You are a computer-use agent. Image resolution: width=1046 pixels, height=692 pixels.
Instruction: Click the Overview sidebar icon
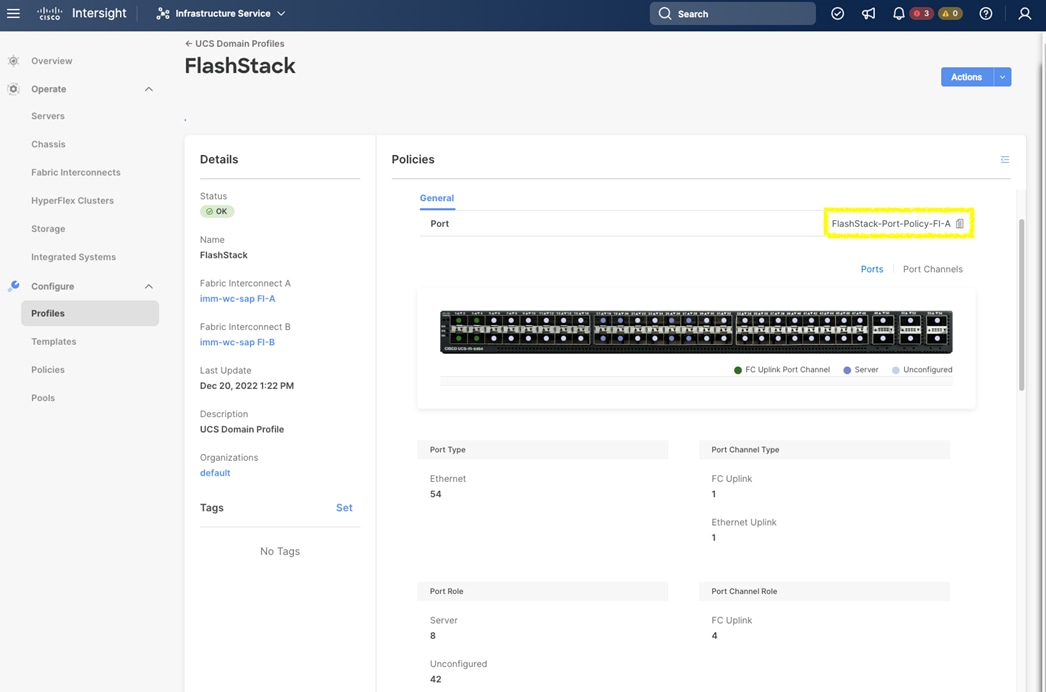click(13, 61)
